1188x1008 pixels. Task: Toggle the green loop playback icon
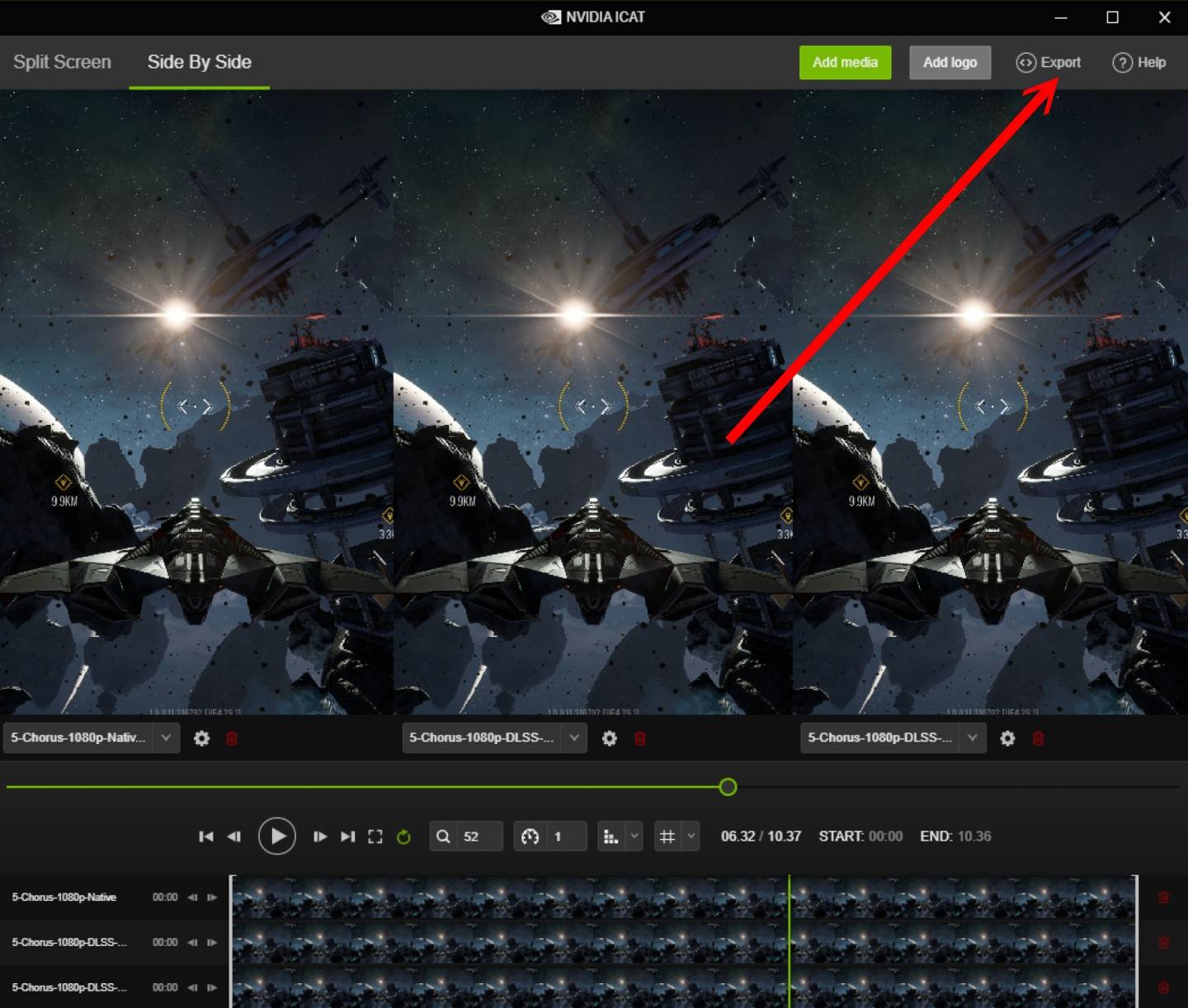[x=403, y=836]
